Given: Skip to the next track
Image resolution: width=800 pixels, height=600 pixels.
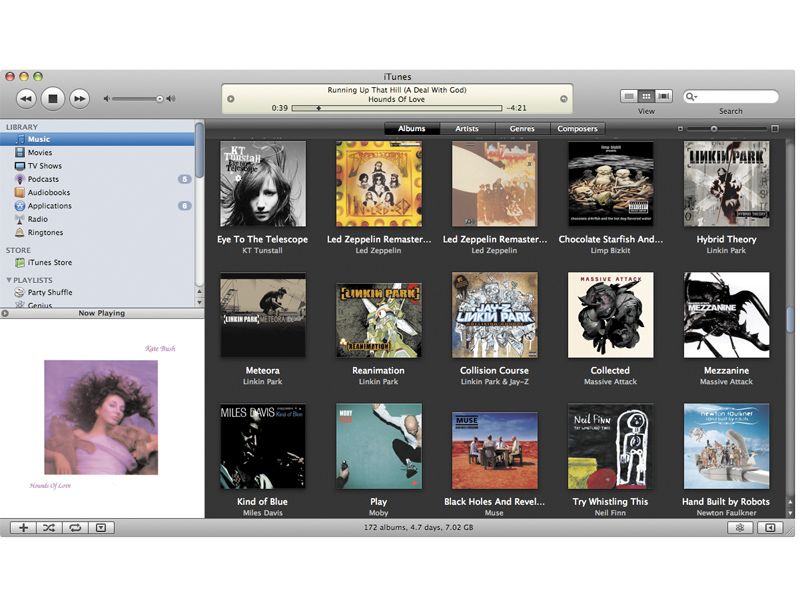Looking at the screenshot, I should 79,98.
